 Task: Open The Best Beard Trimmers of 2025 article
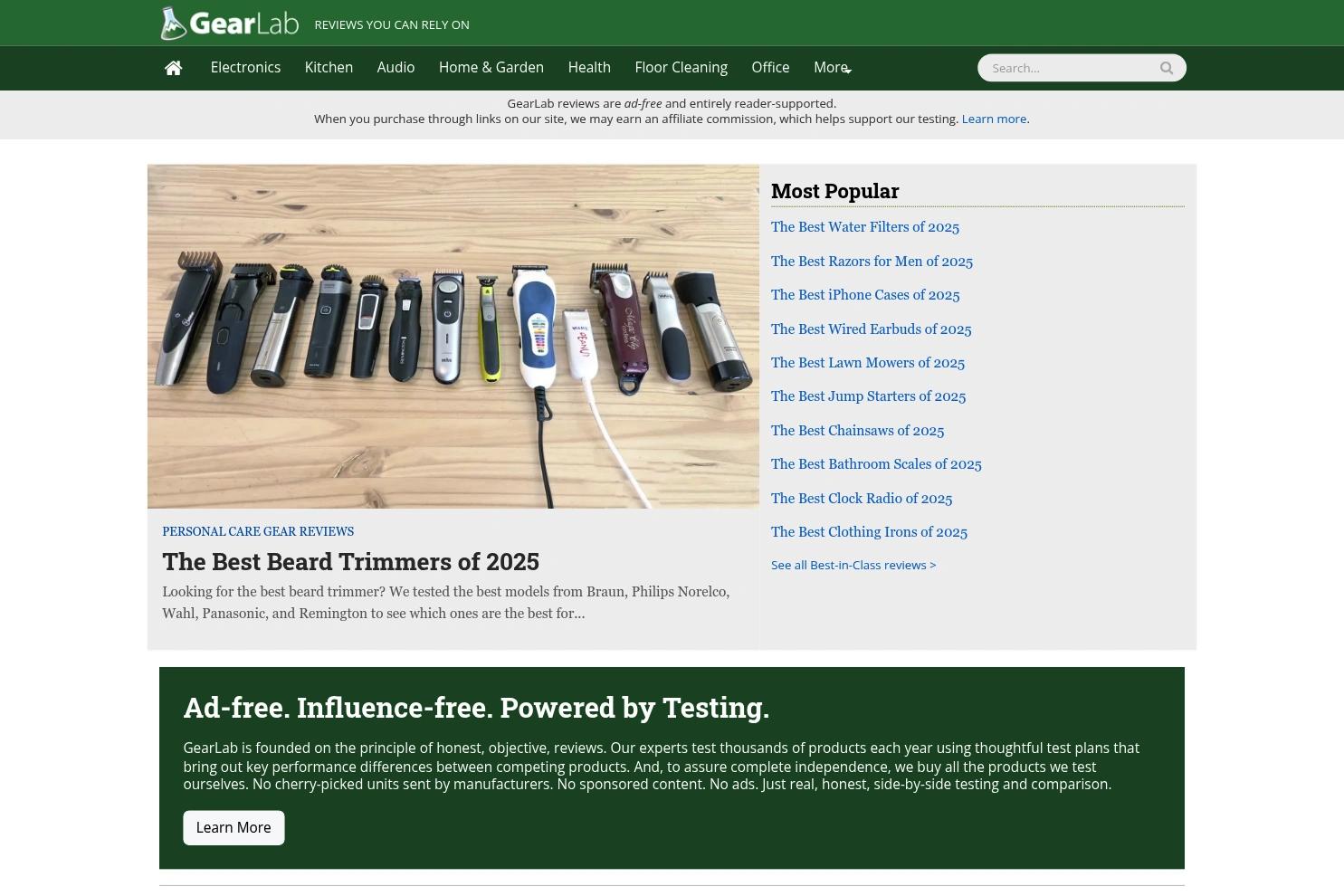[x=350, y=561]
